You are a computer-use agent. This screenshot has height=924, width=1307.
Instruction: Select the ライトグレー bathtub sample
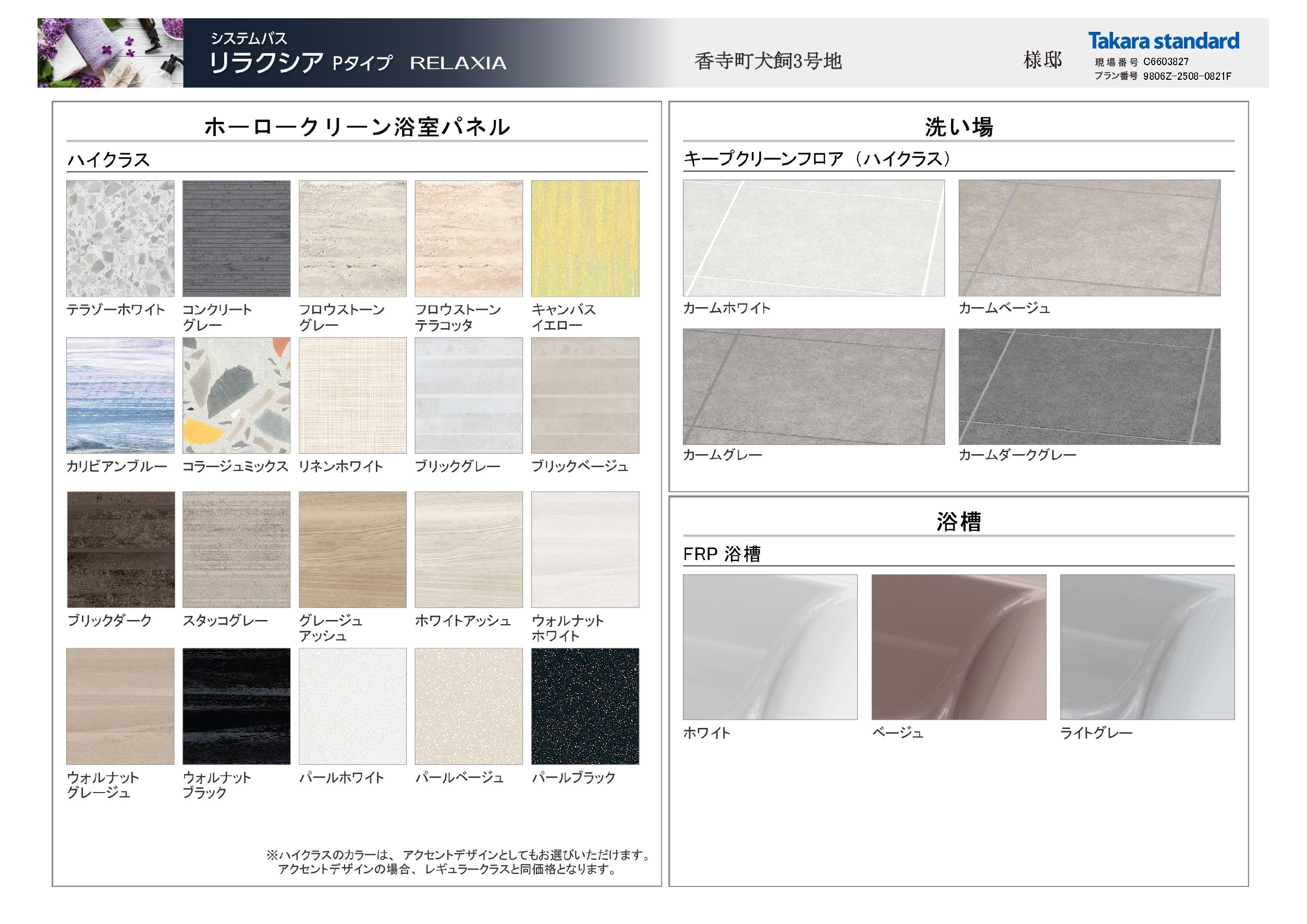pyautogui.click(x=1147, y=647)
